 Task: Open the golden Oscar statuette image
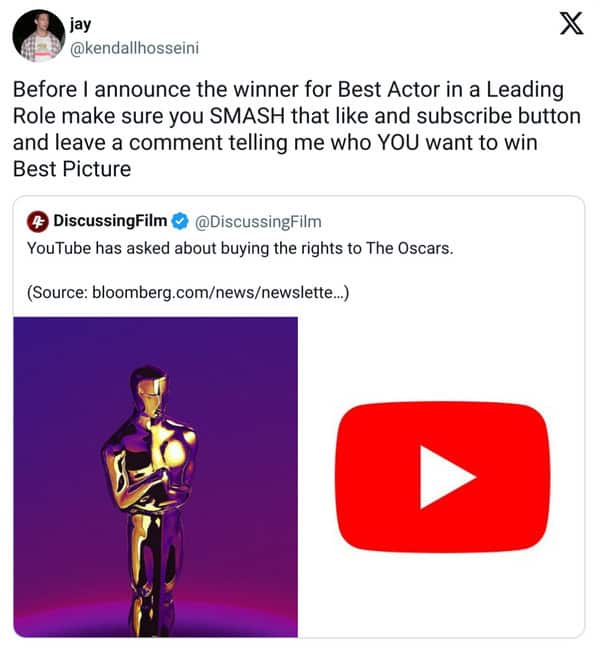[x=155, y=477]
